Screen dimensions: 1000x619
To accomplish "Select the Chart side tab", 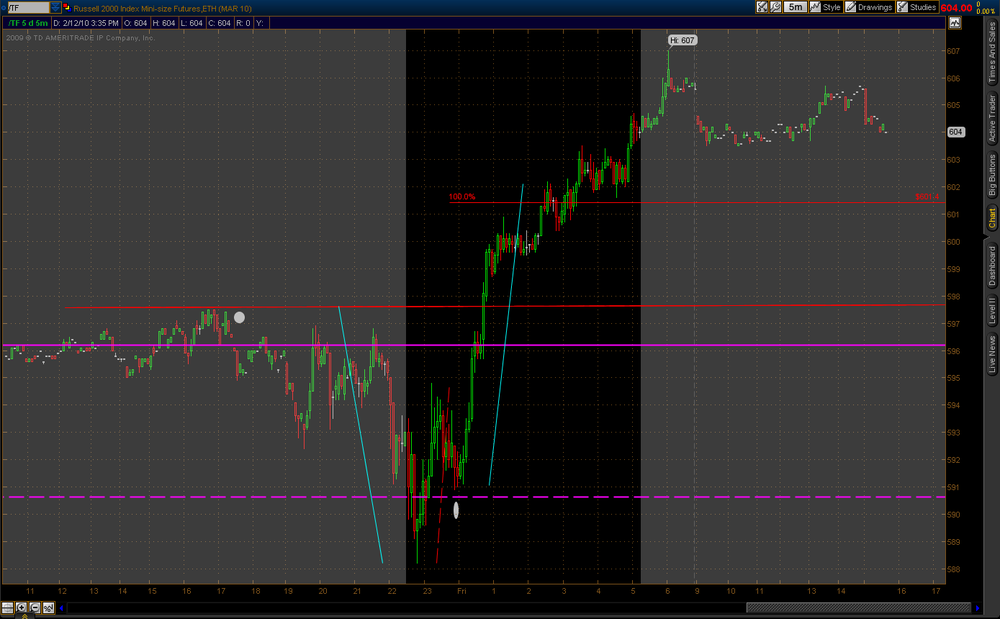I will pyautogui.click(x=992, y=218).
